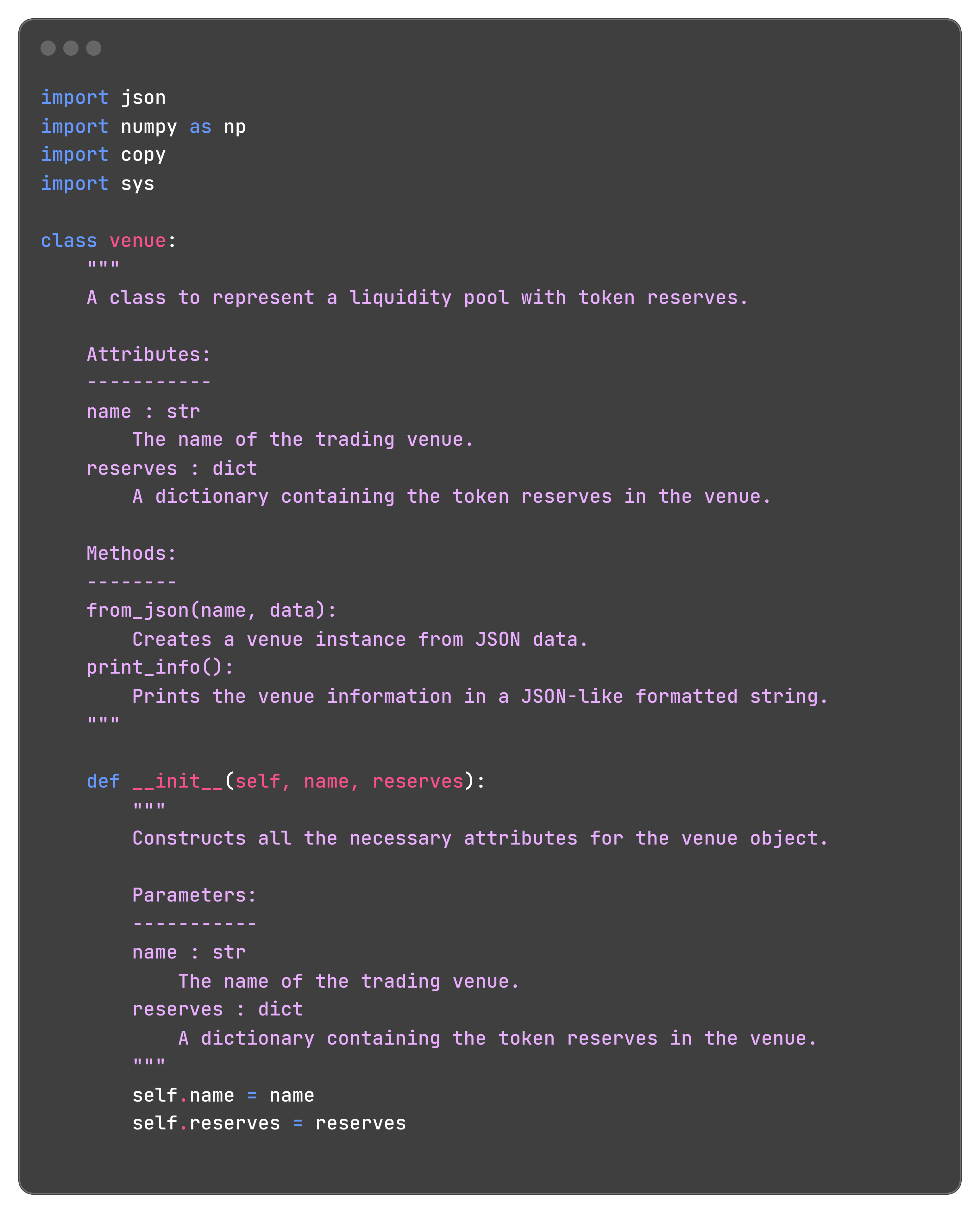The image size is (980, 1213).
Task: Click the middle gray window dot
Action: [x=71, y=48]
